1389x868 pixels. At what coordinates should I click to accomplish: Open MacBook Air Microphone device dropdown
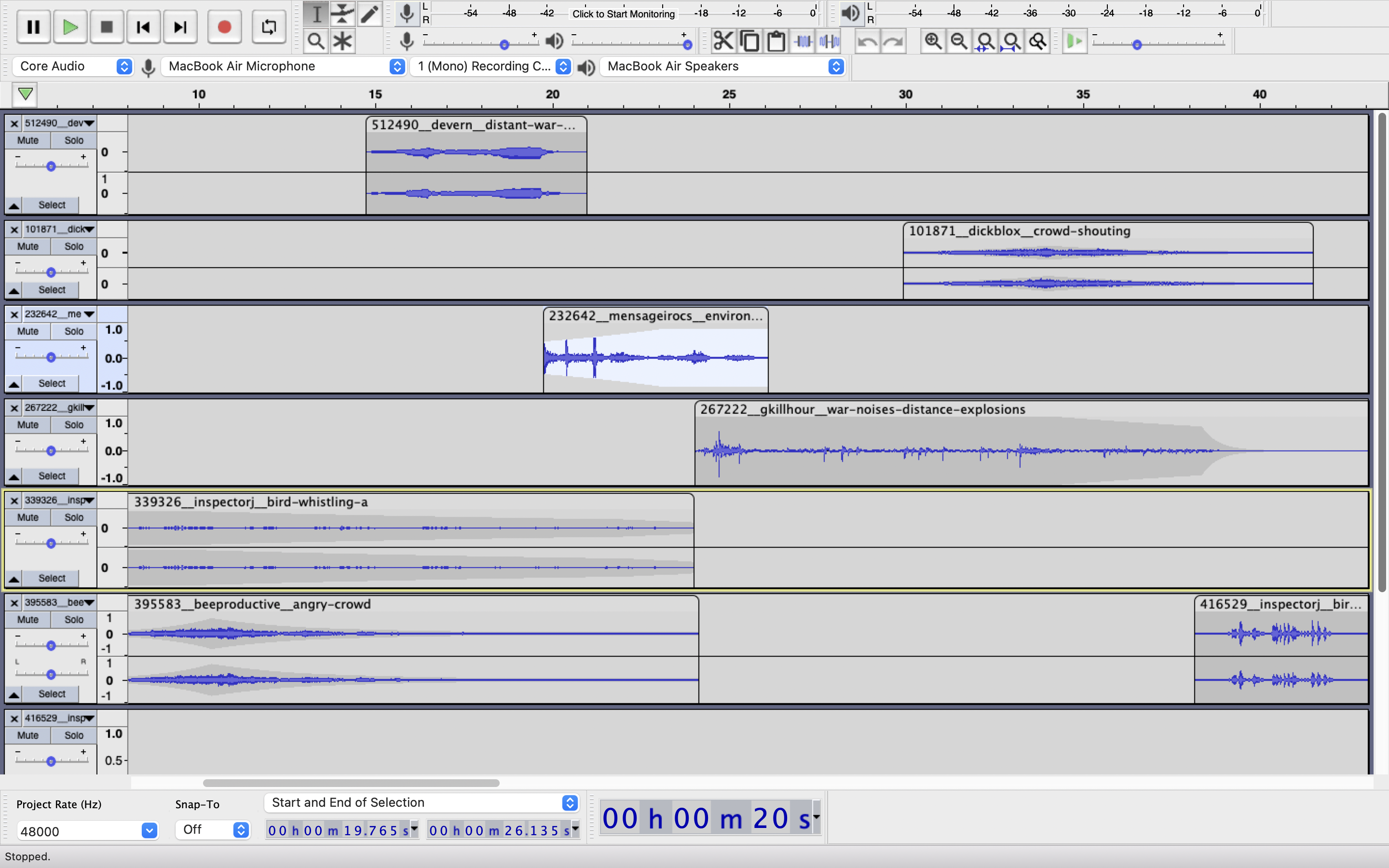284,67
